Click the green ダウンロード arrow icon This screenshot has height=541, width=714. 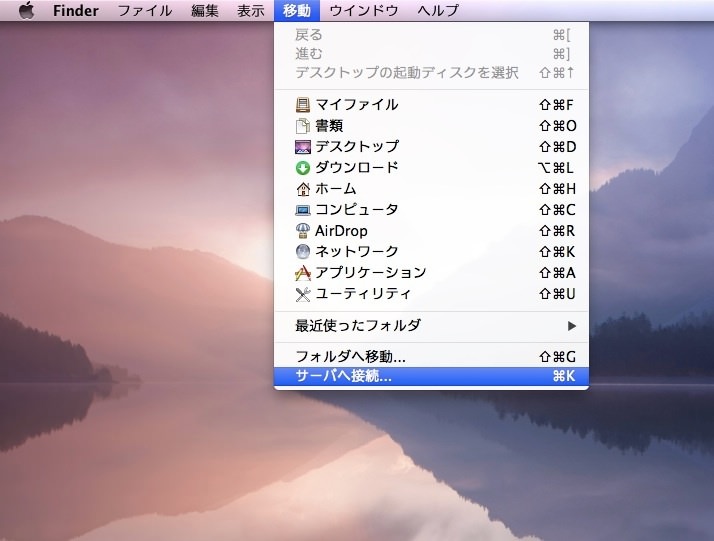click(303, 168)
